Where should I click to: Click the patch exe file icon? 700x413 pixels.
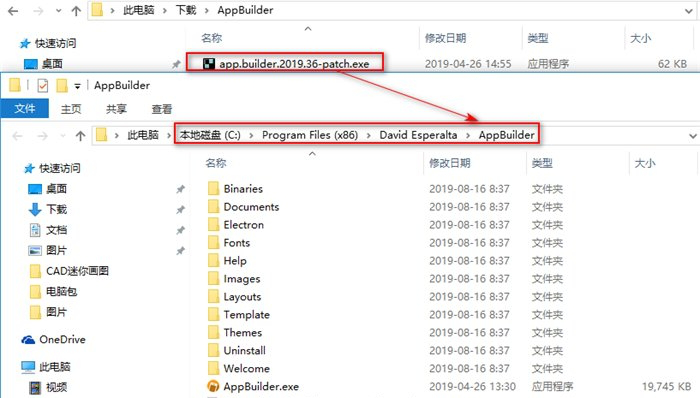tap(208, 64)
